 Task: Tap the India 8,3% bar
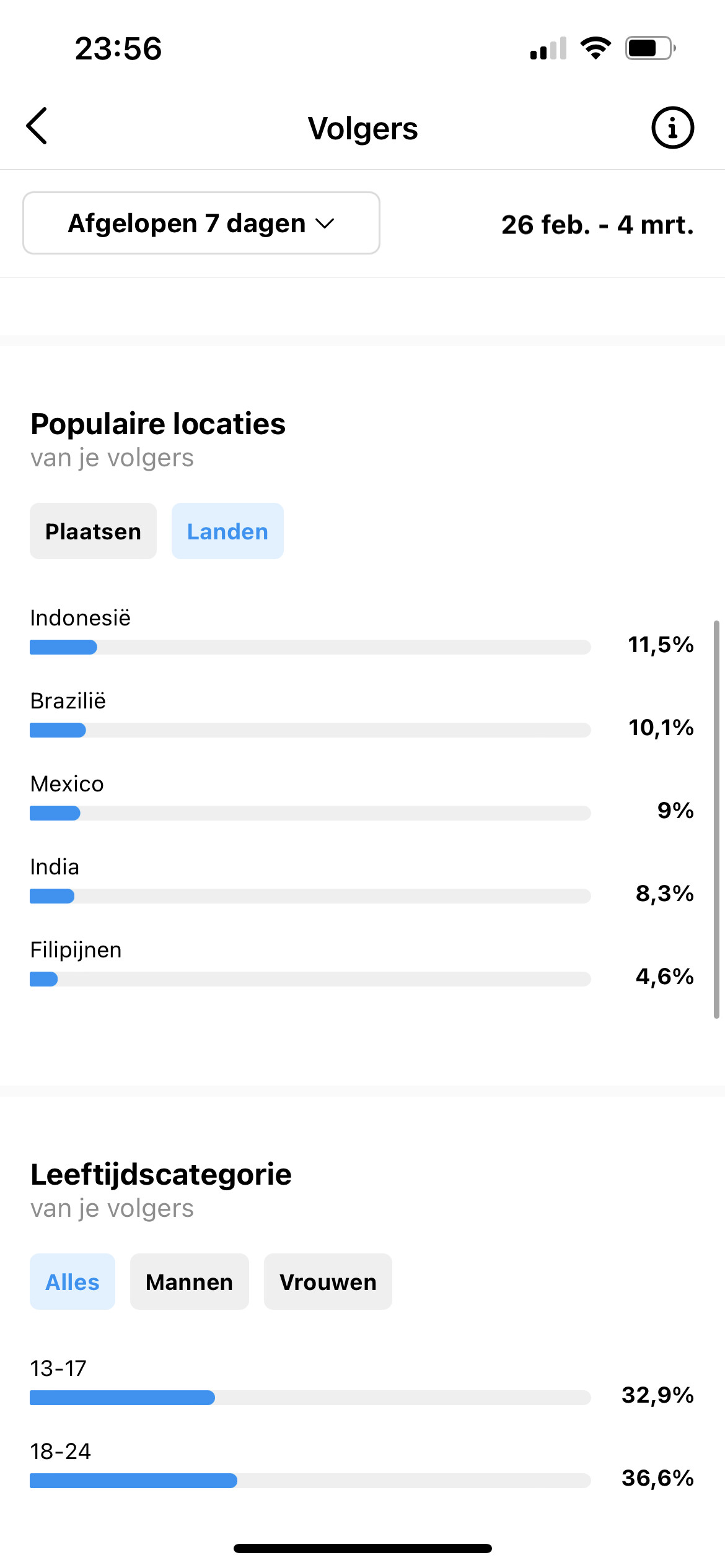[310, 896]
